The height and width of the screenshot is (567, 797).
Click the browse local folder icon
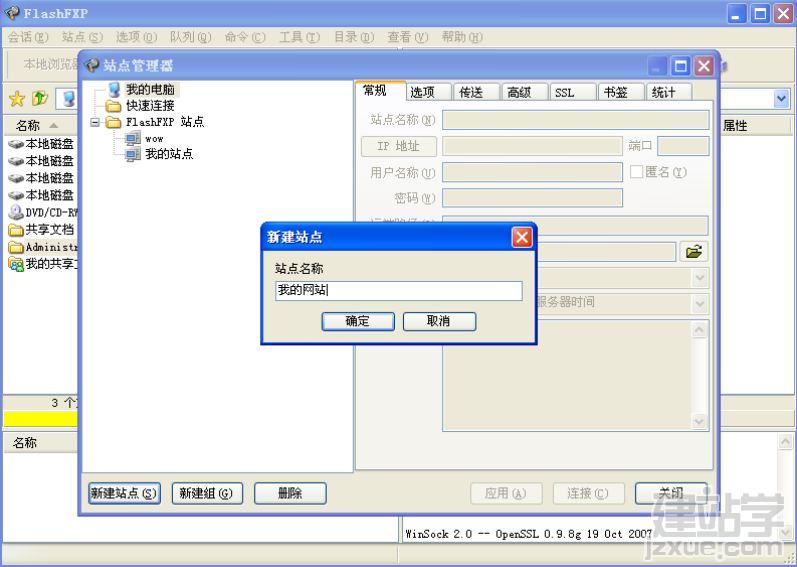694,251
